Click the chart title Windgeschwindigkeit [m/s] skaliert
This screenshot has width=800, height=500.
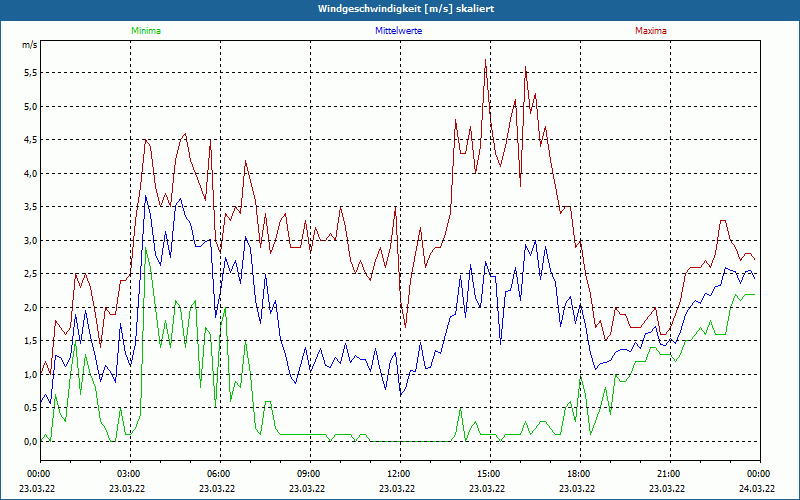tap(406, 9)
